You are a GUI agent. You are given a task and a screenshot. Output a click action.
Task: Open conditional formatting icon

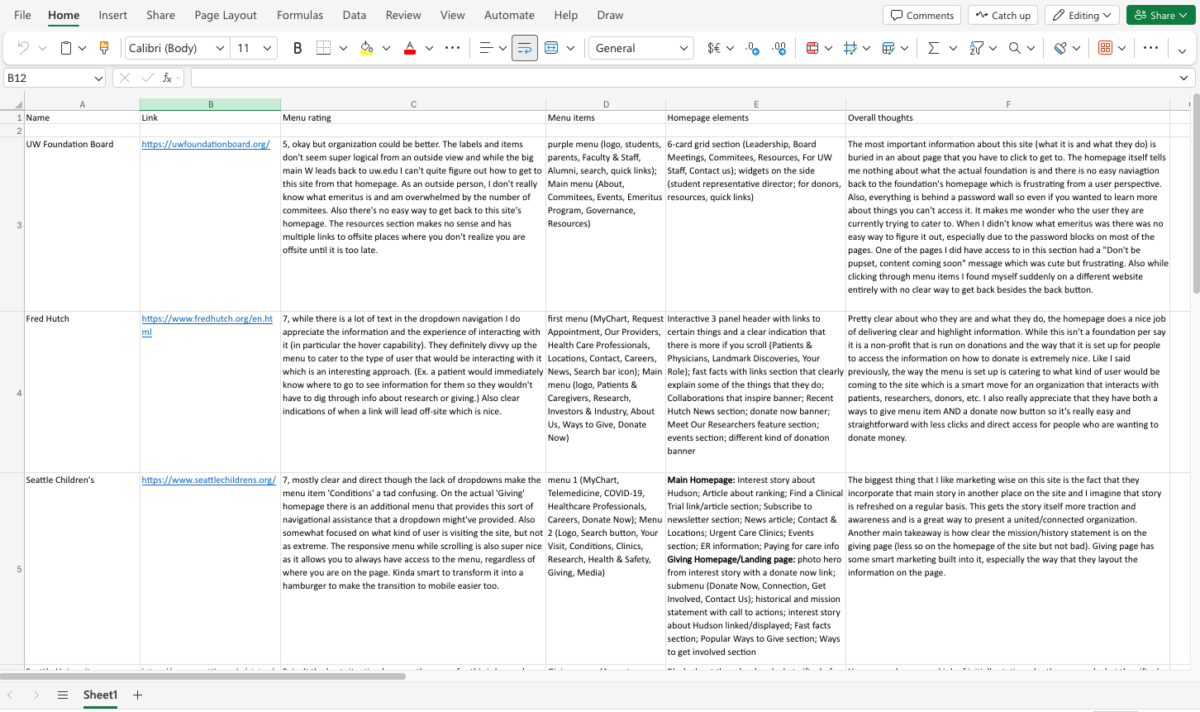(x=812, y=48)
